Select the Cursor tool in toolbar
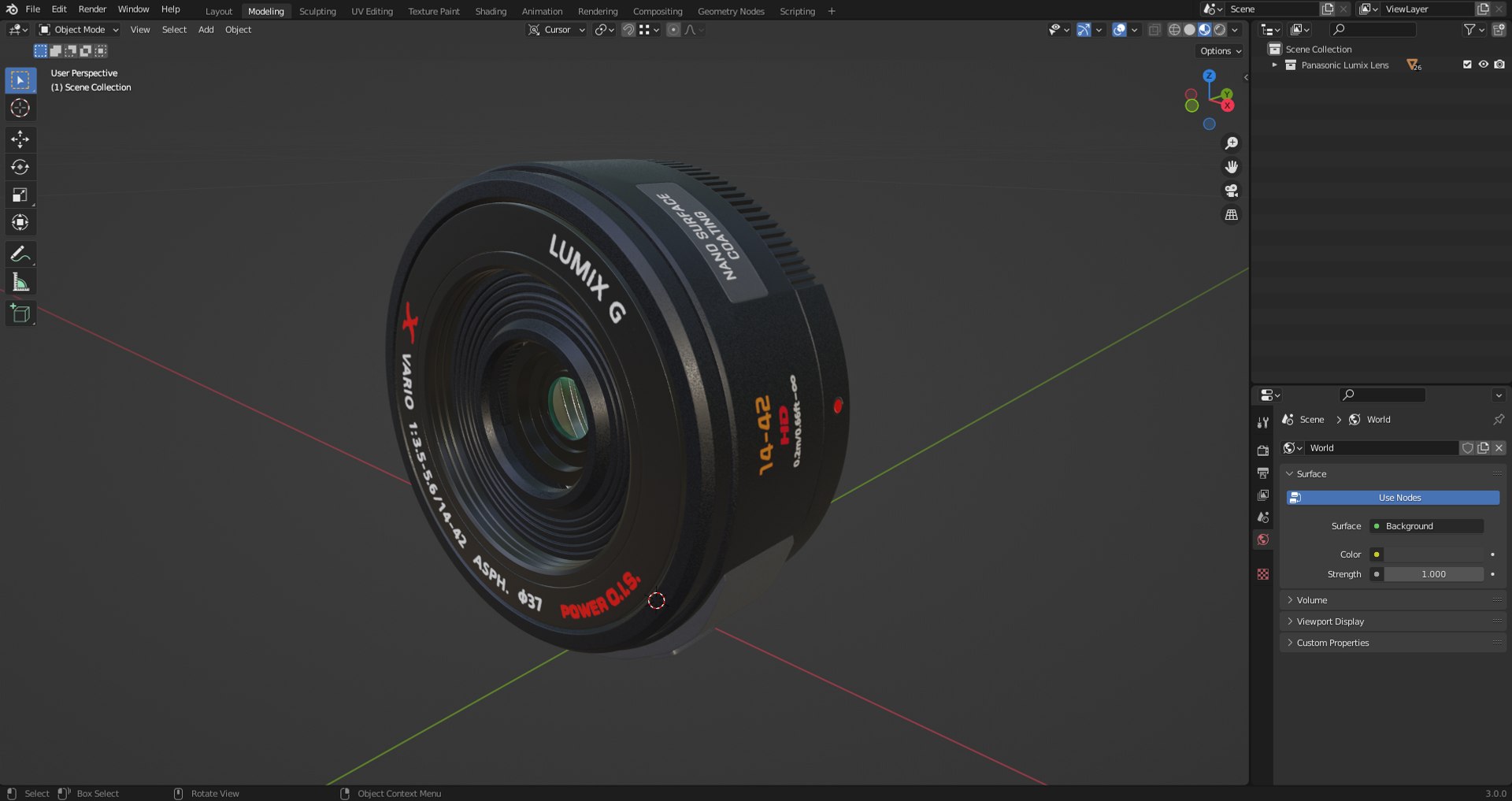 20,108
